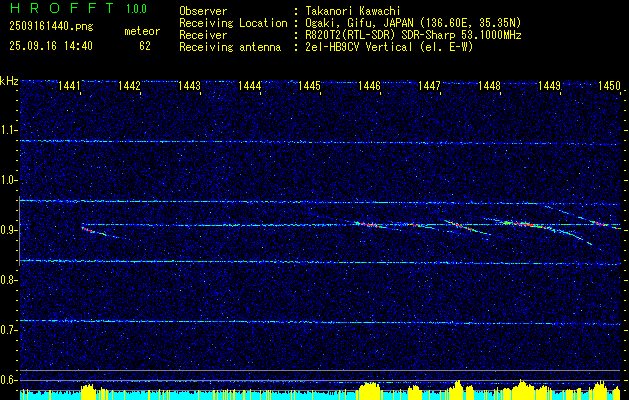
Task: Click the kHz axis label
Action: (9, 81)
